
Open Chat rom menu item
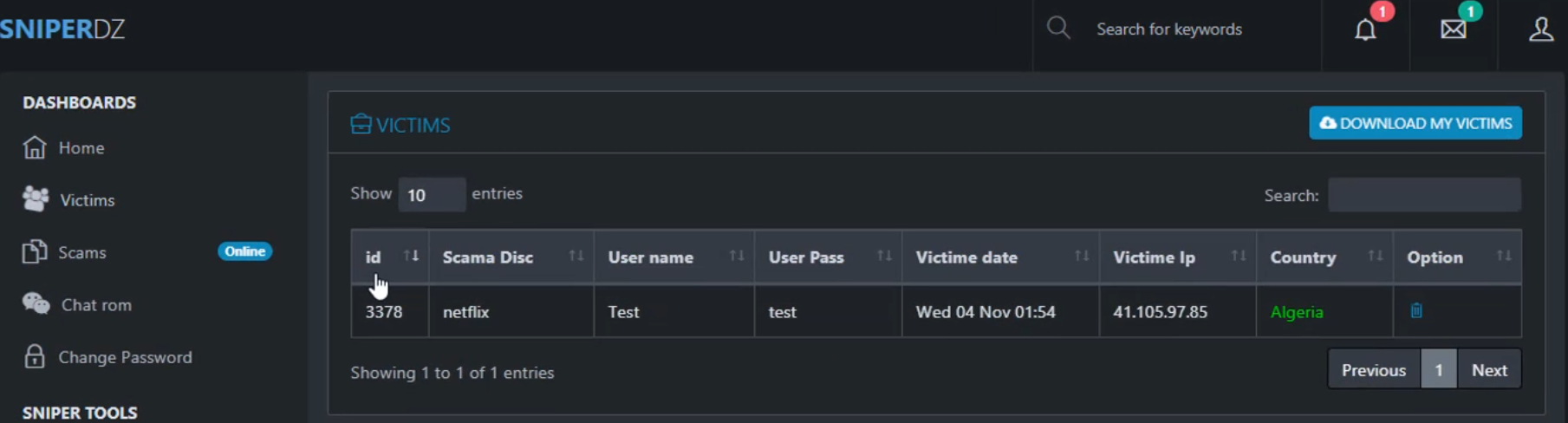pos(96,305)
